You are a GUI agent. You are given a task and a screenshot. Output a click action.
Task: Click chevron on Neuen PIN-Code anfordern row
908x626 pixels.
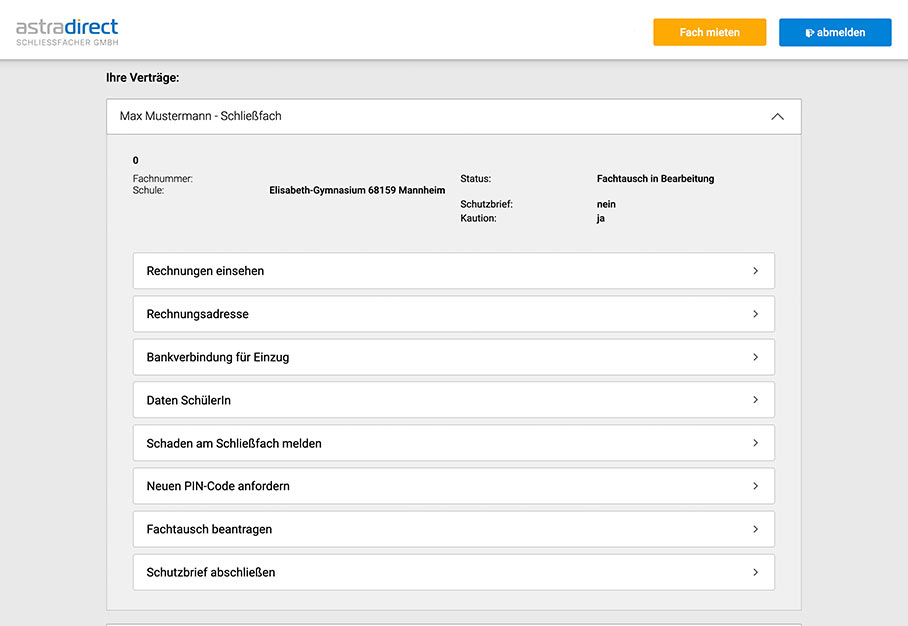point(755,486)
